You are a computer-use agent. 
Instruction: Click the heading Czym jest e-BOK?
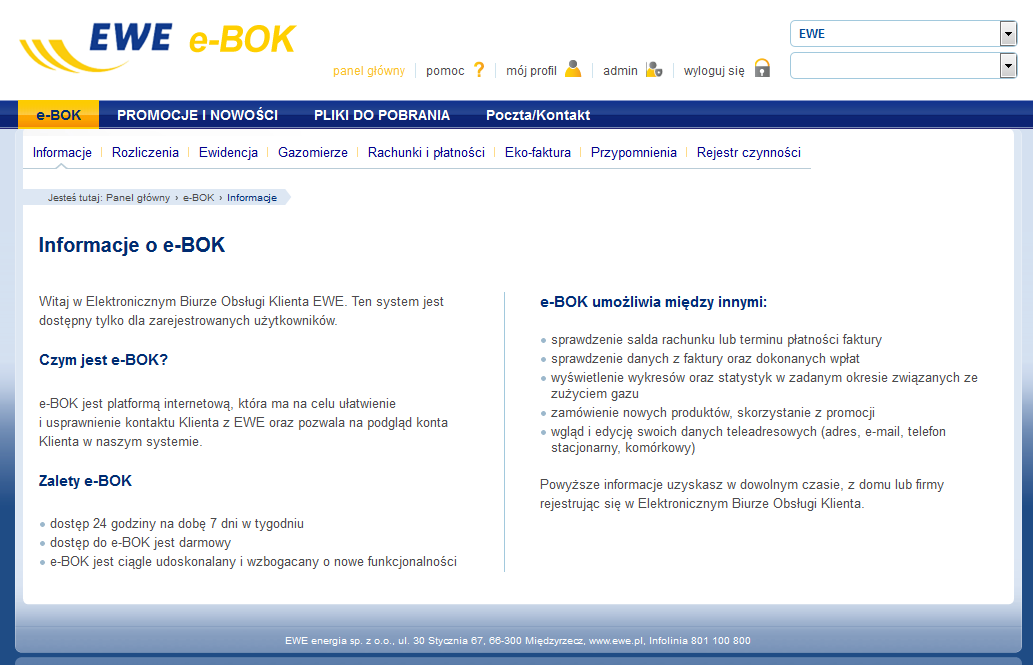pyautogui.click(x=103, y=360)
